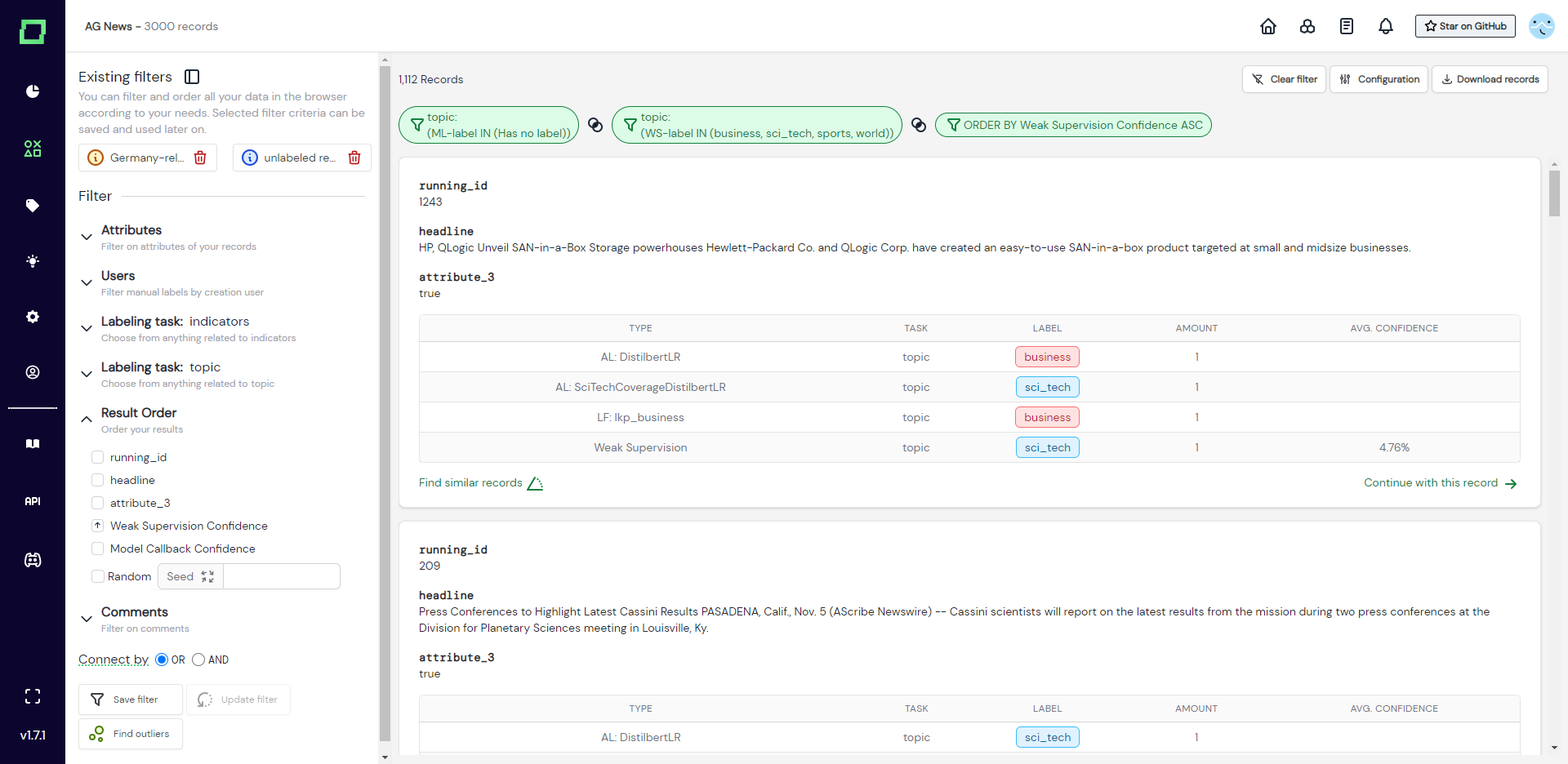Open the user avatar menu
This screenshot has width=1568, height=764.
pos(1542,26)
